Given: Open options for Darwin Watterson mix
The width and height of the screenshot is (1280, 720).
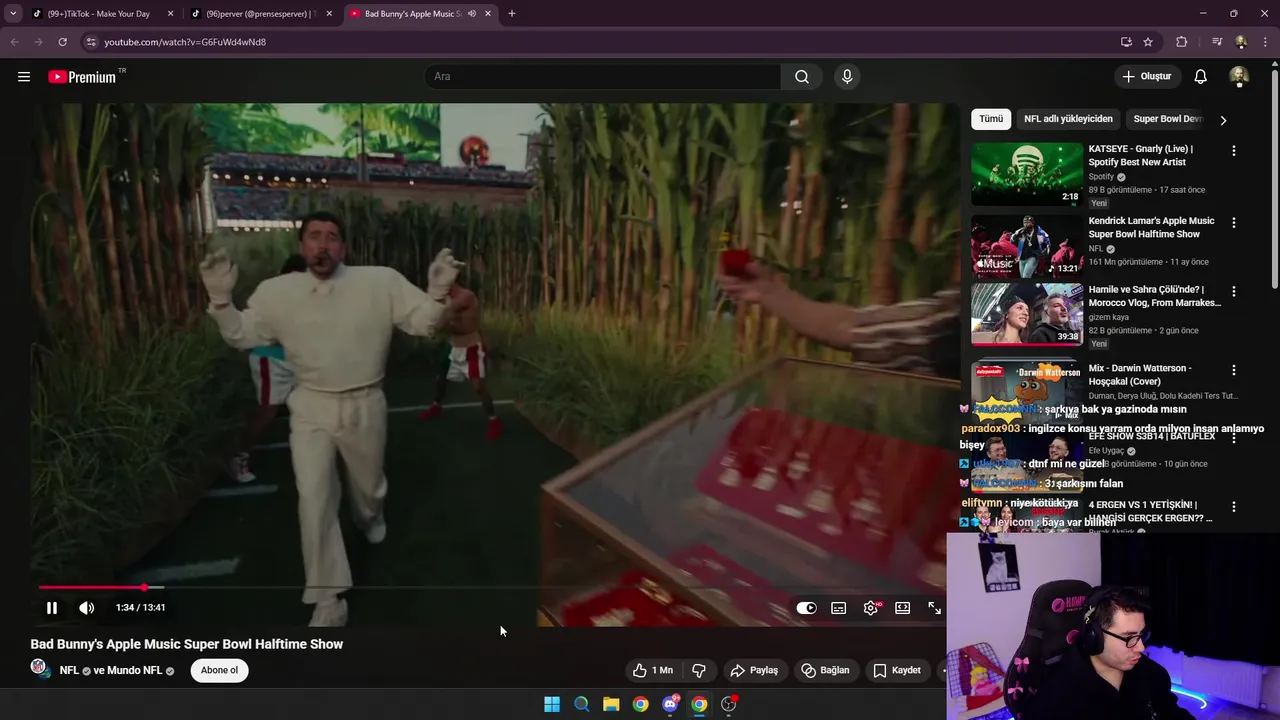Looking at the screenshot, I should tap(1233, 370).
